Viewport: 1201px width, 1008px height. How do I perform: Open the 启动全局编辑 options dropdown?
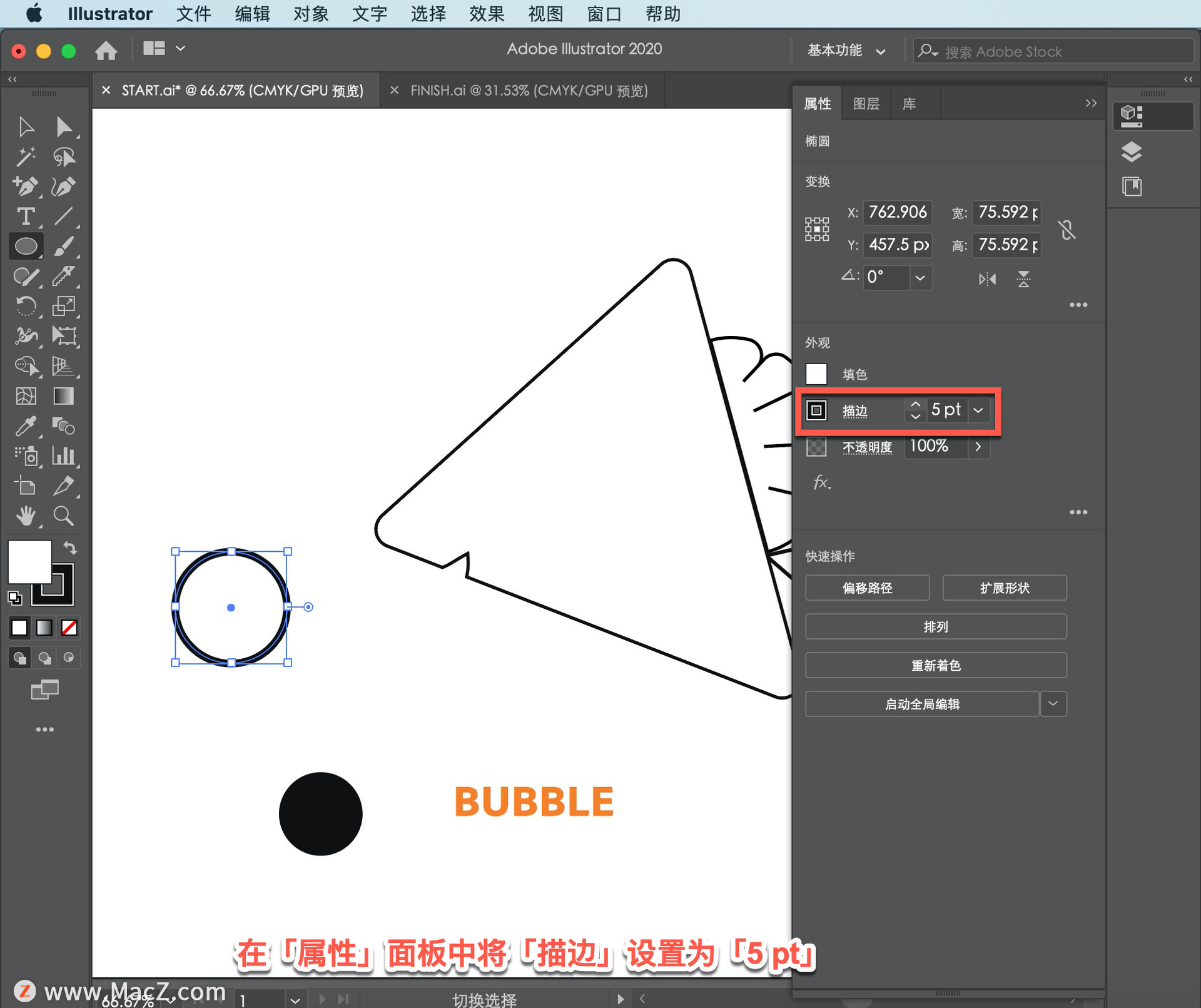click(1053, 704)
